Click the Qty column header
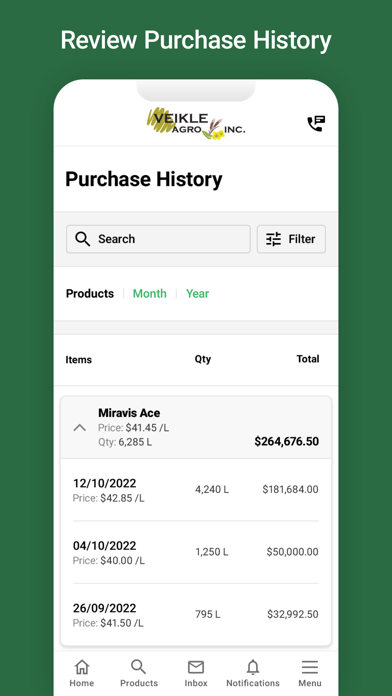This screenshot has width=392, height=696. (203, 359)
